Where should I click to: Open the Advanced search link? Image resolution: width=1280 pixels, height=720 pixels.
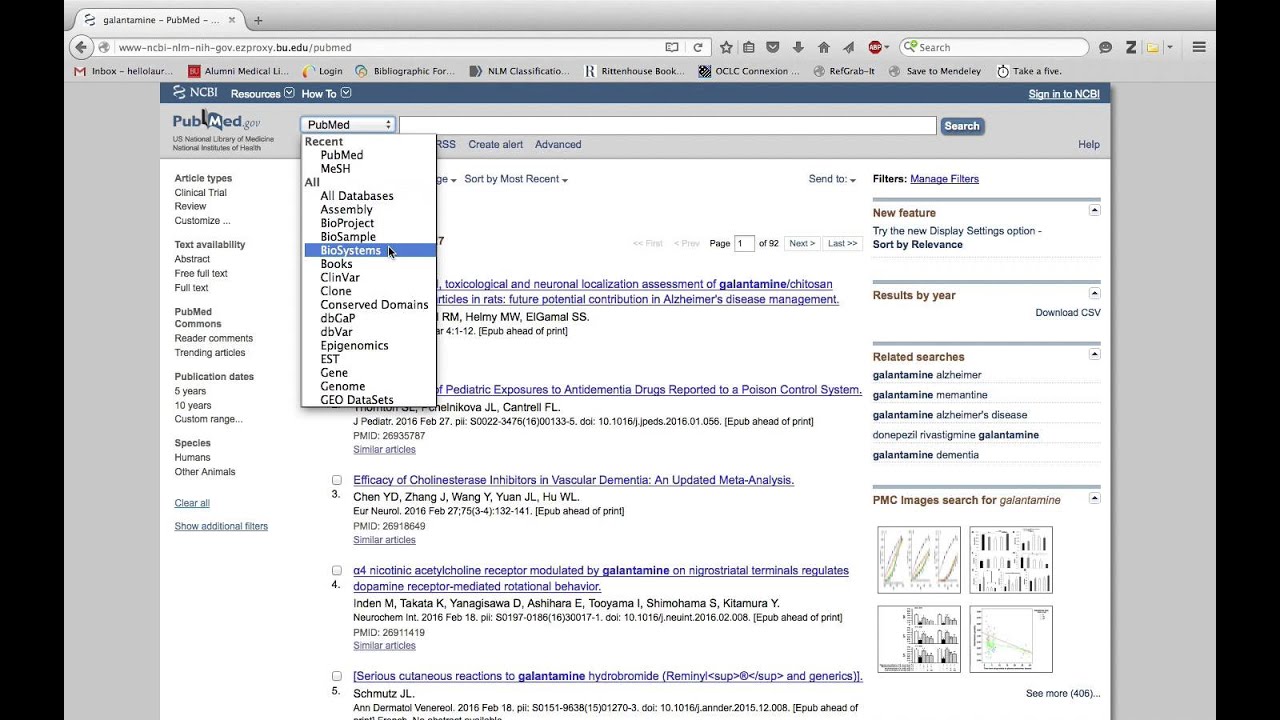(558, 144)
